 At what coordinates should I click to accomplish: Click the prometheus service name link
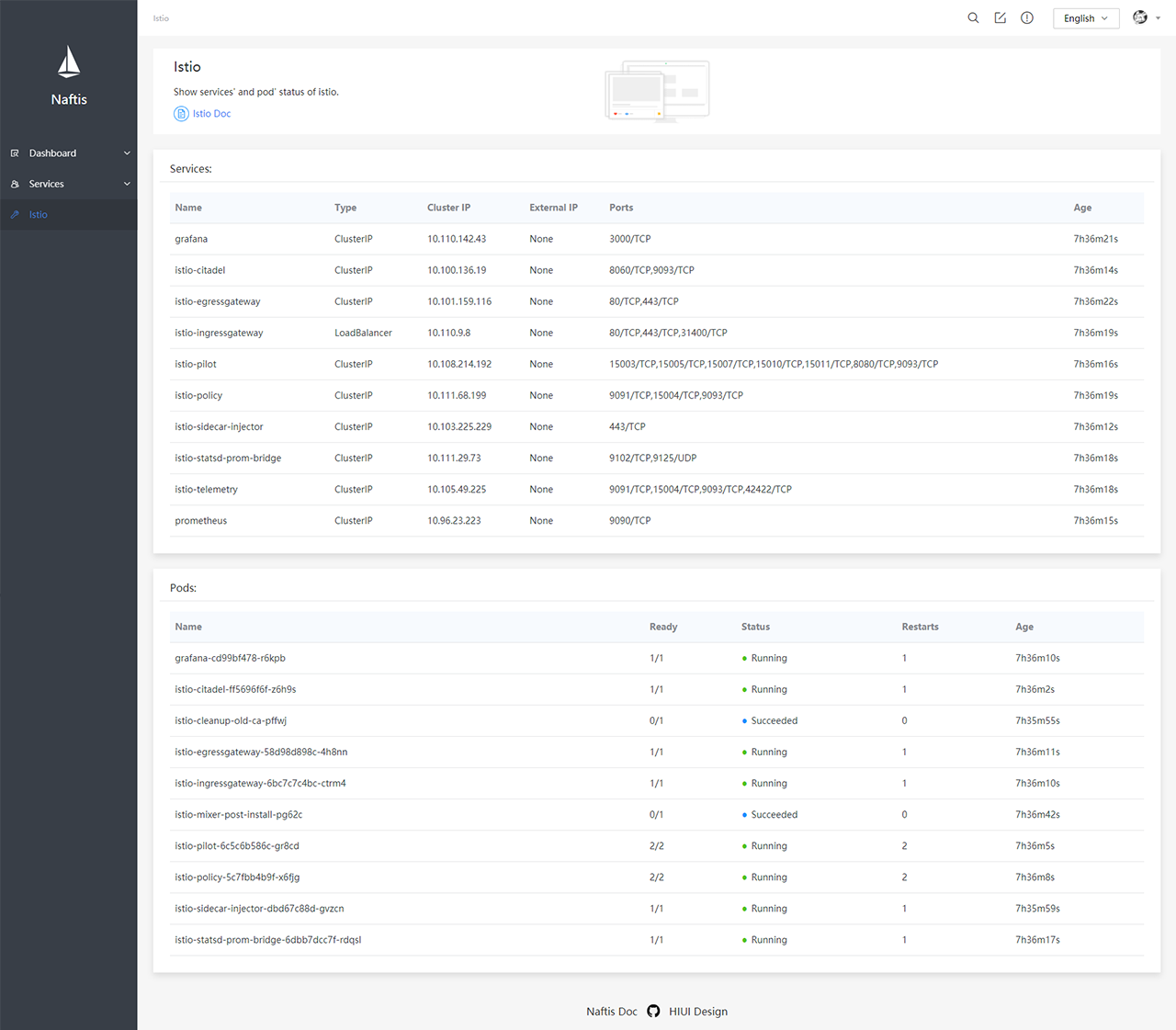click(200, 520)
